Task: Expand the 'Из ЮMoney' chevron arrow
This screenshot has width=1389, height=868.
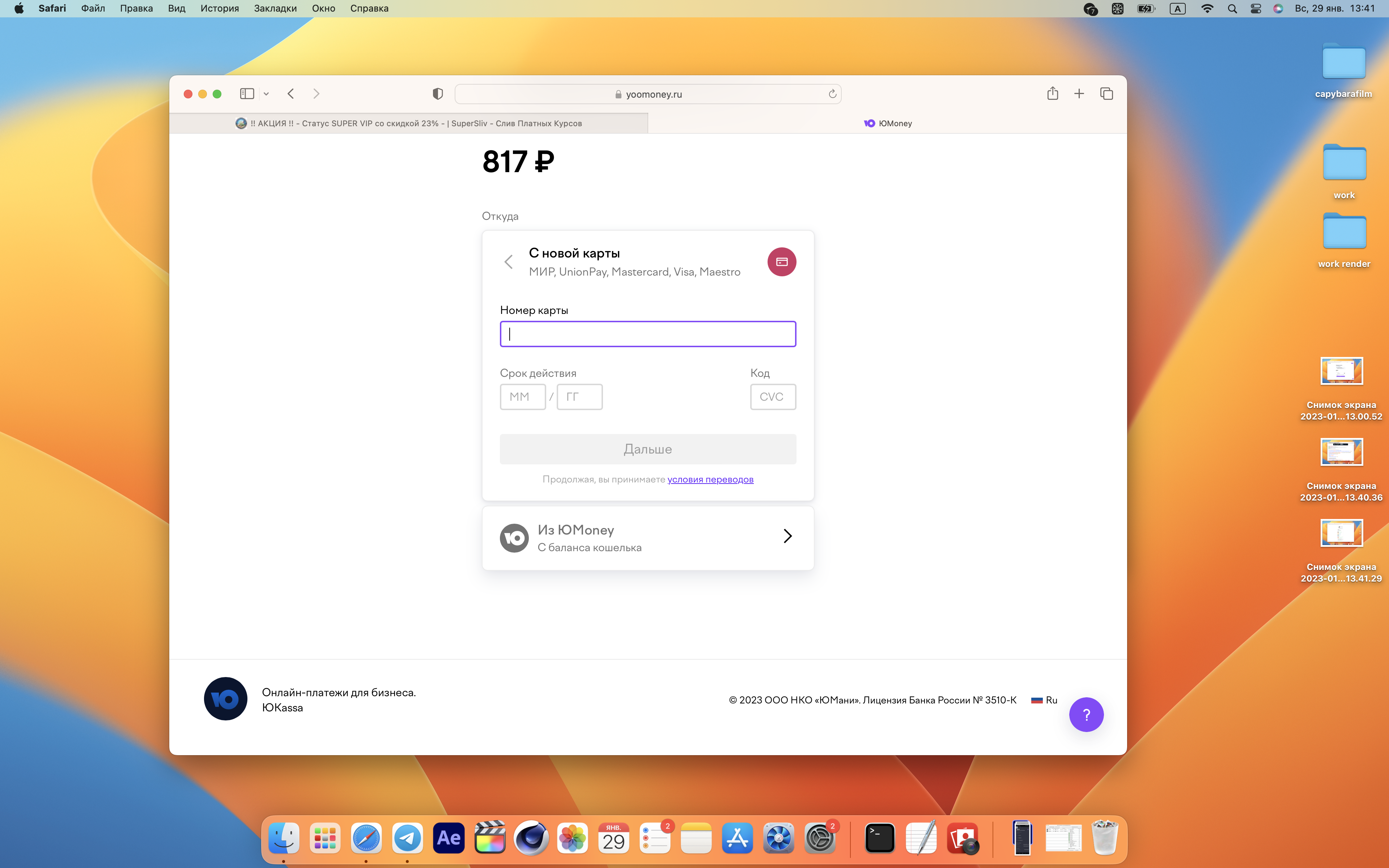Action: 787,536
